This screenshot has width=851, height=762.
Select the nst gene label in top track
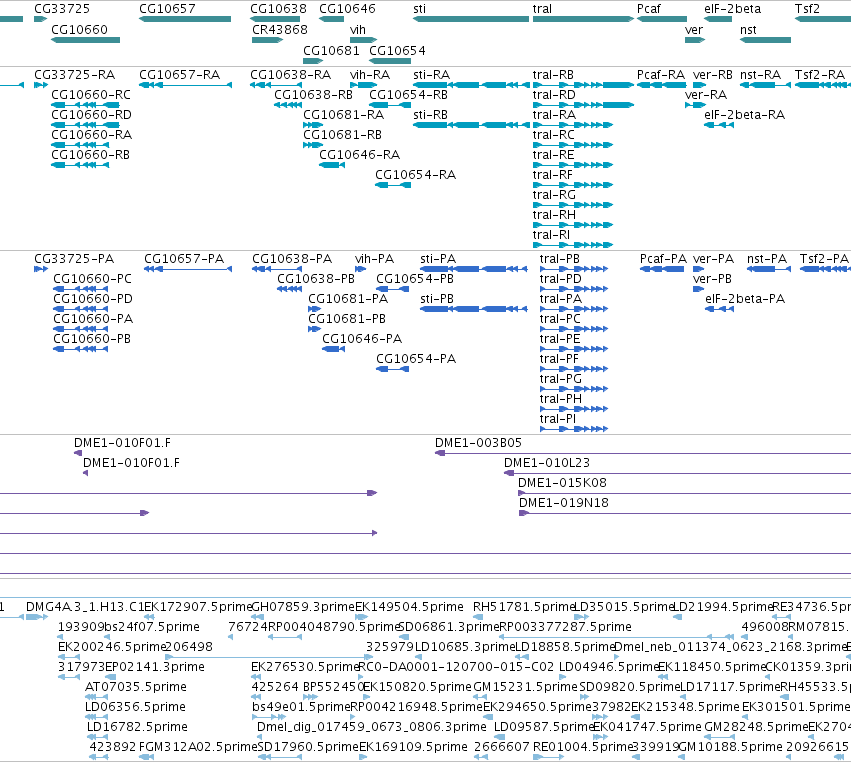click(x=748, y=29)
